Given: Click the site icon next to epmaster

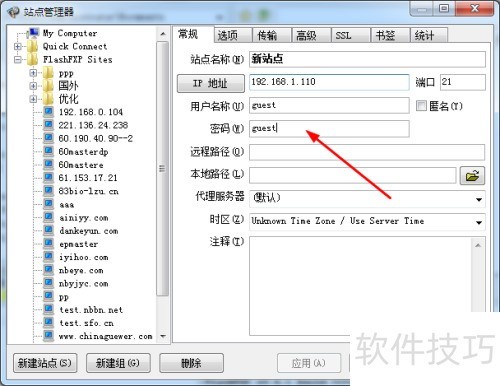Looking at the screenshot, I should [x=48, y=243].
